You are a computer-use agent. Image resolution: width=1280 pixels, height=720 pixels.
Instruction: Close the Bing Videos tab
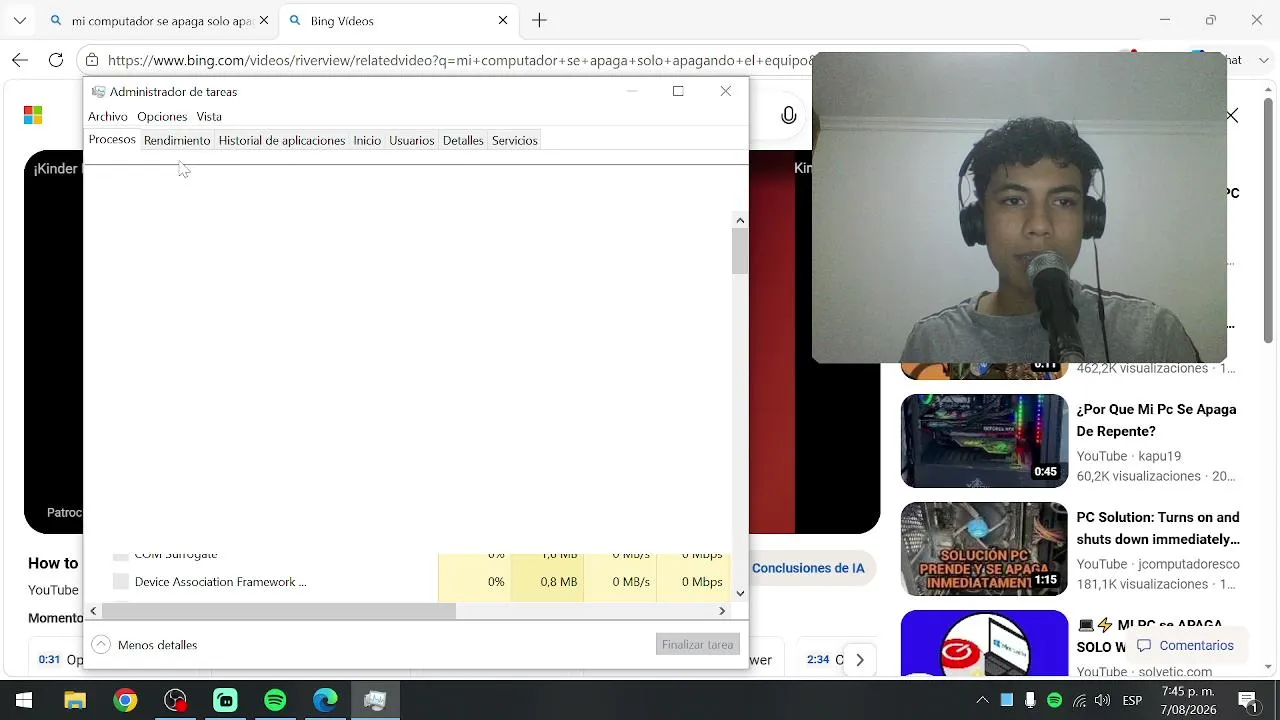click(503, 20)
